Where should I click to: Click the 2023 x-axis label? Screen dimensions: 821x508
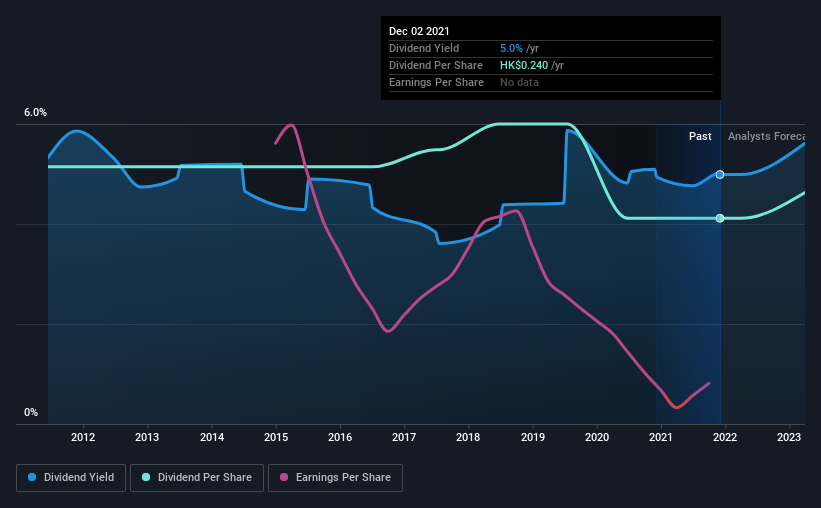[789, 437]
